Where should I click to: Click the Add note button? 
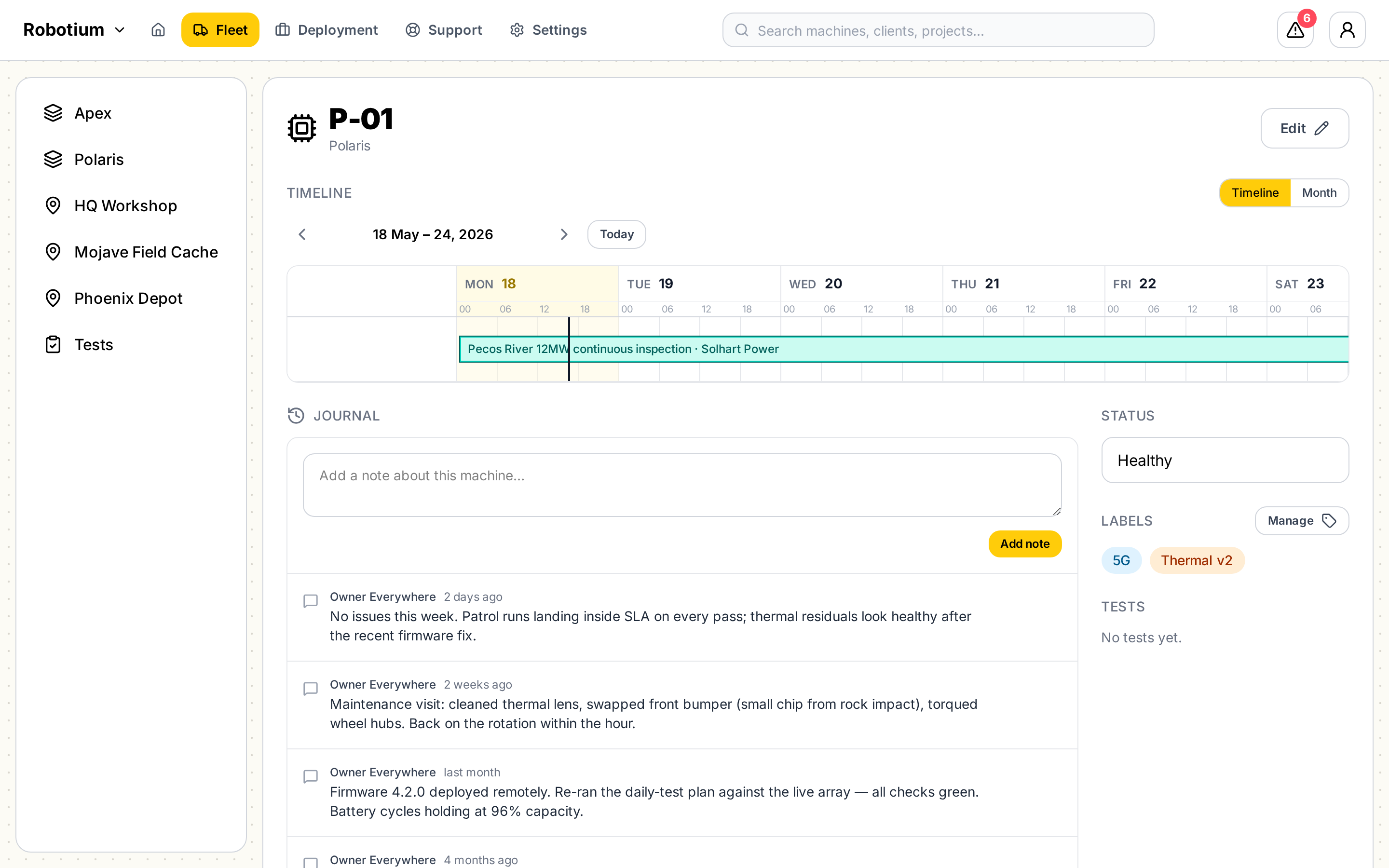(x=1024, y=543)
